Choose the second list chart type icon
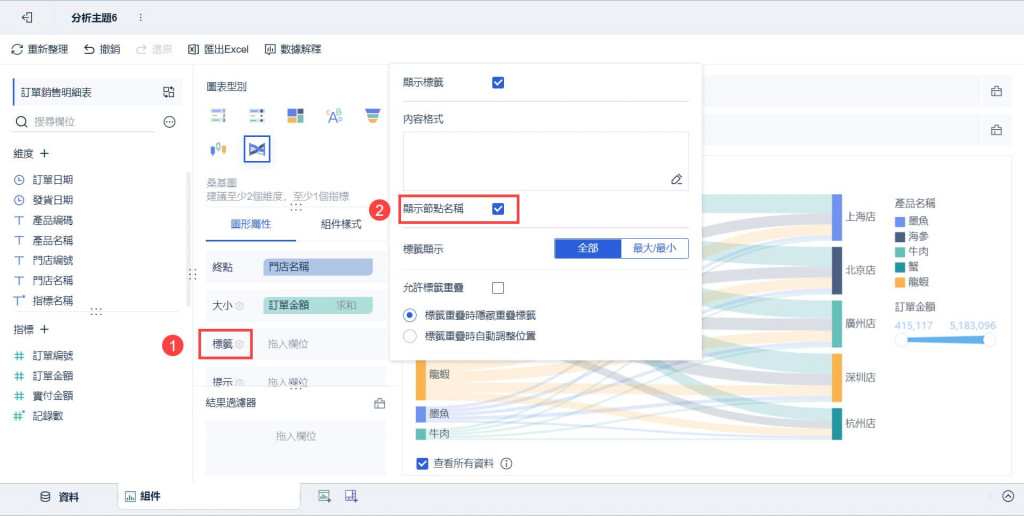 tap(257, 116)
